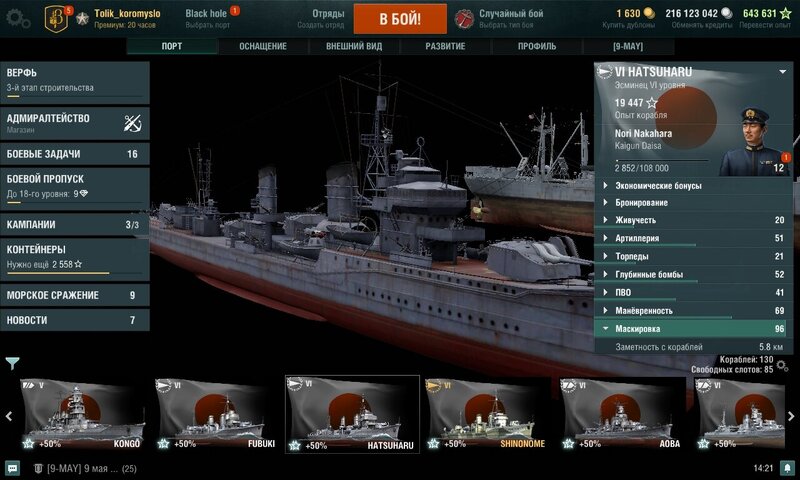Click the Black hole notification badge
This screenshot has width=800, height=480.
(x=235, y=10)
